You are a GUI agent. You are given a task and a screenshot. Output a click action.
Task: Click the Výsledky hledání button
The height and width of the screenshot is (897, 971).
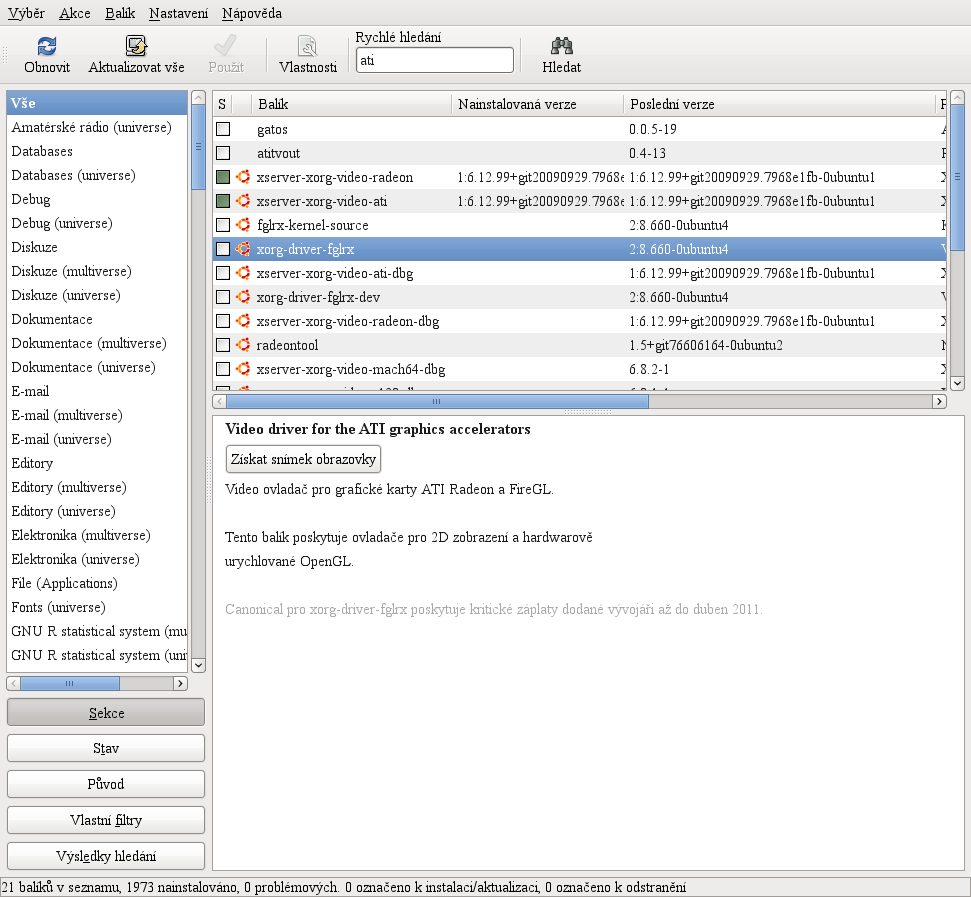coord(106,856)
